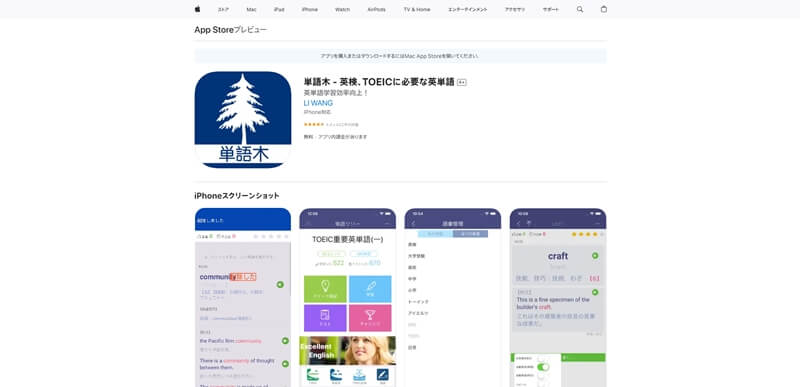Open the shopping bag icon
Screen dimensions: 800x387
(604, 9)
